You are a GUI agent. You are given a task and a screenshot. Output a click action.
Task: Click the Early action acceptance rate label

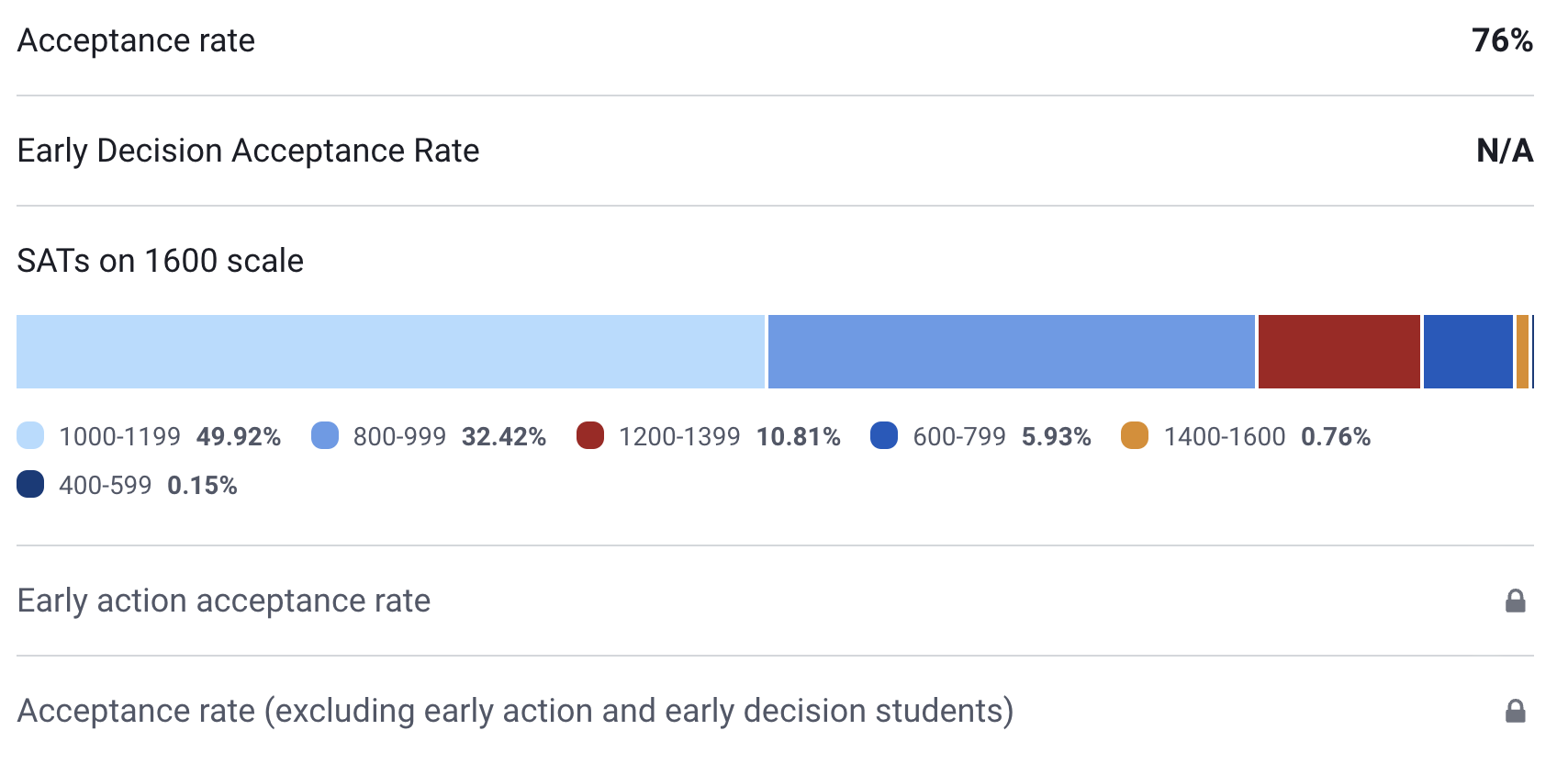224,601
